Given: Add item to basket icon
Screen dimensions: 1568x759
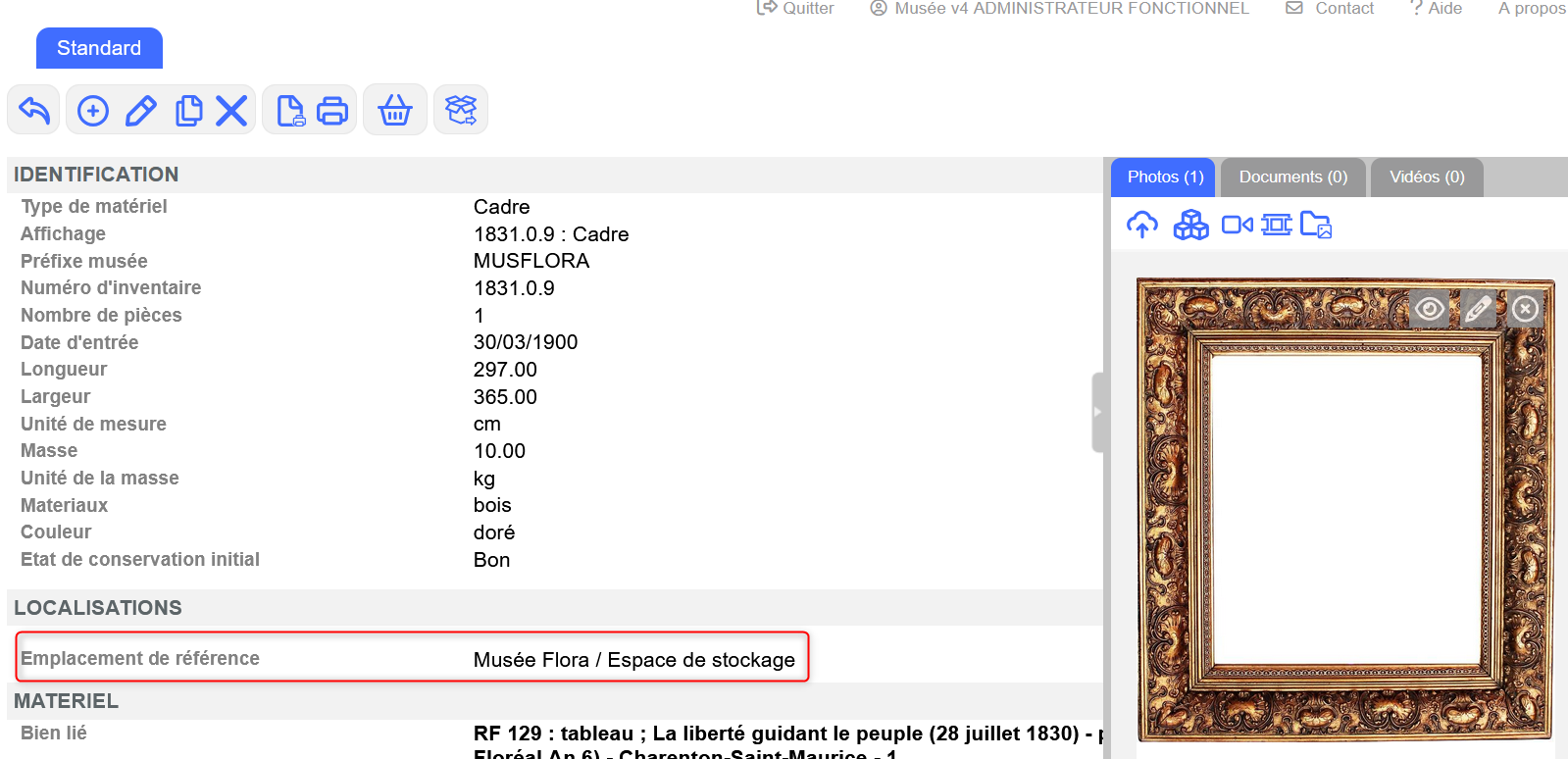Looking at the screenshot, I should (395, 111).
